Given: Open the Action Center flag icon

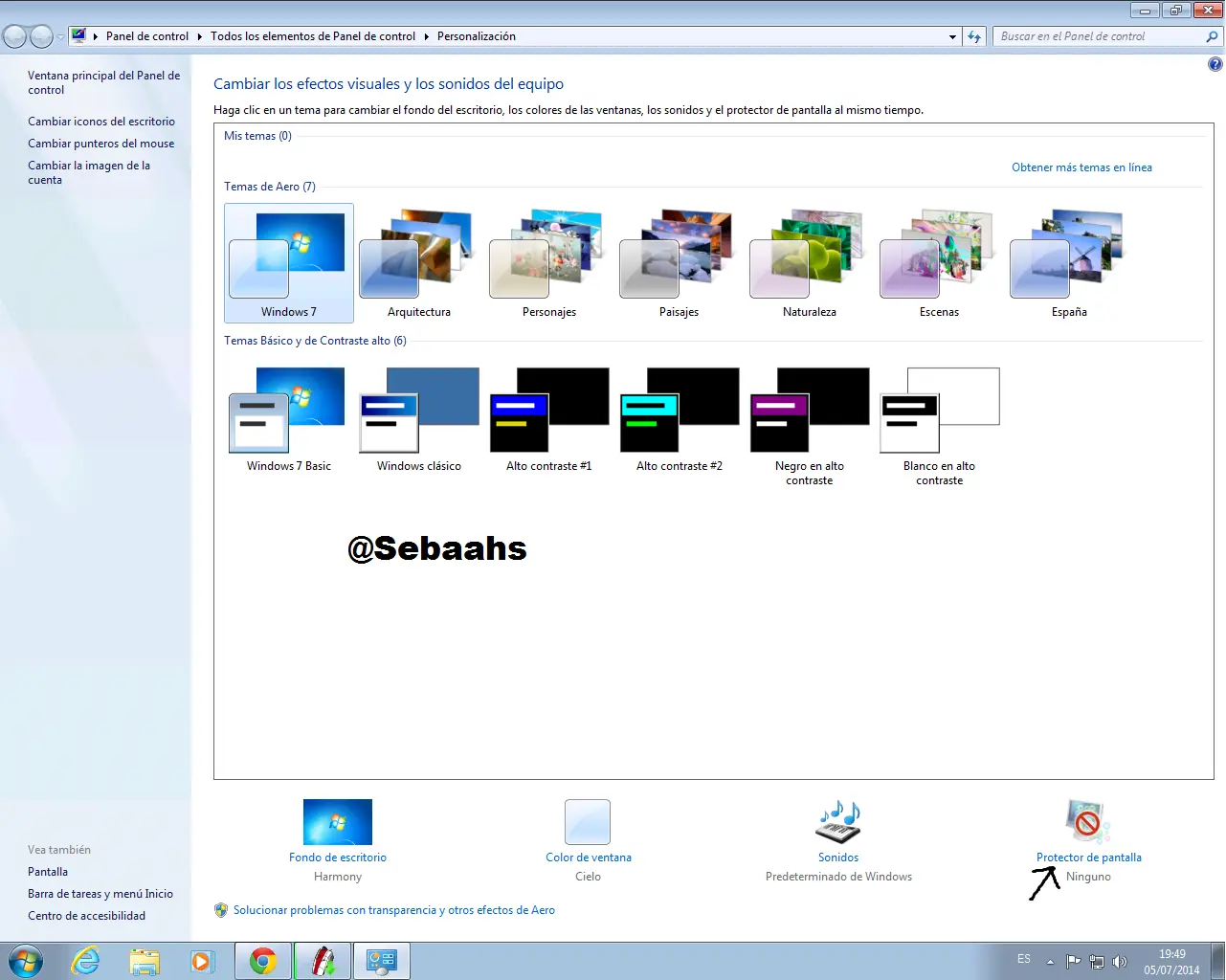Looking at the screenshot, I should (x=1074, y=961).
